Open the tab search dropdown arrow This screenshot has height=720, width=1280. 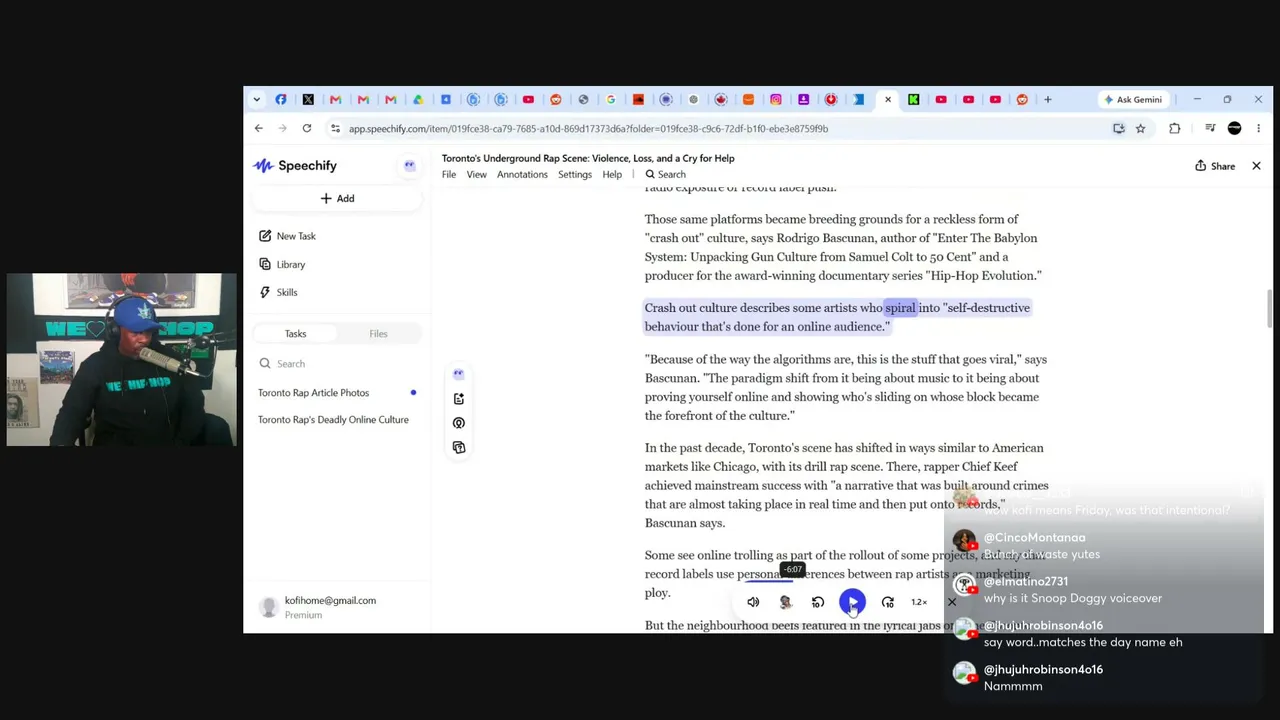[x=257, y=100]
